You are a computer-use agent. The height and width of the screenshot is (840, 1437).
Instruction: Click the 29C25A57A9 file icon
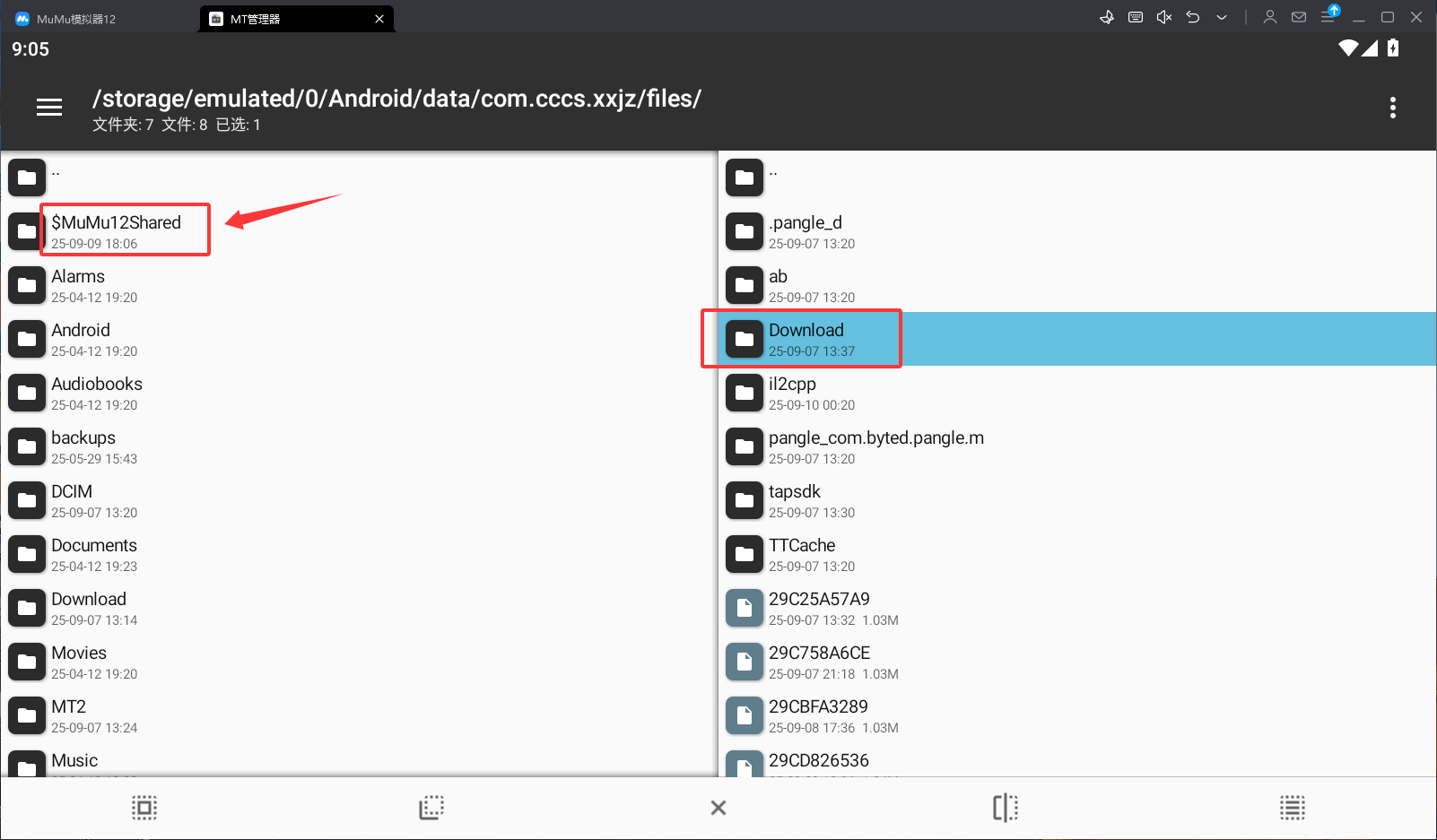[745, 608]
